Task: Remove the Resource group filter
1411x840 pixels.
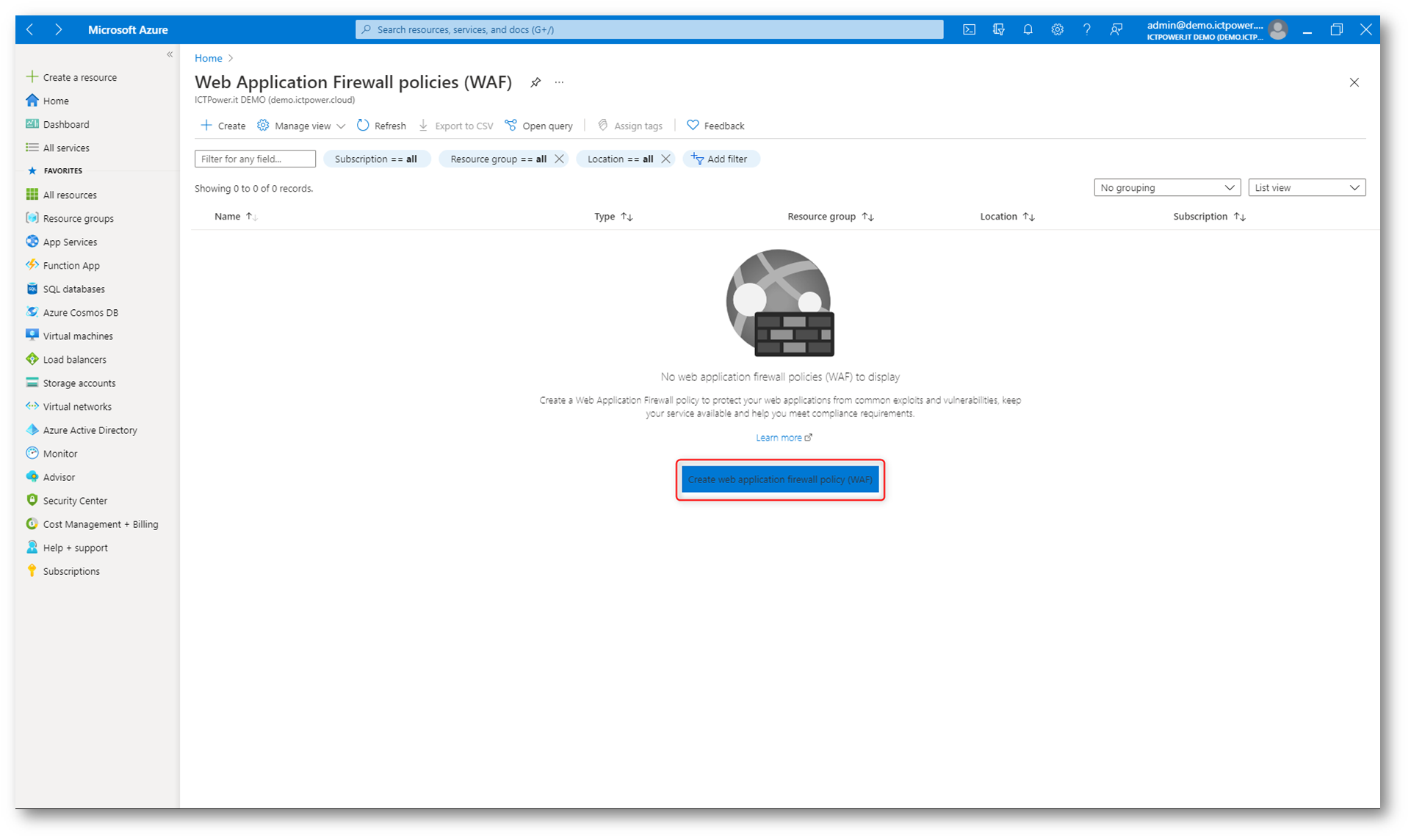Action: point(559,159)
